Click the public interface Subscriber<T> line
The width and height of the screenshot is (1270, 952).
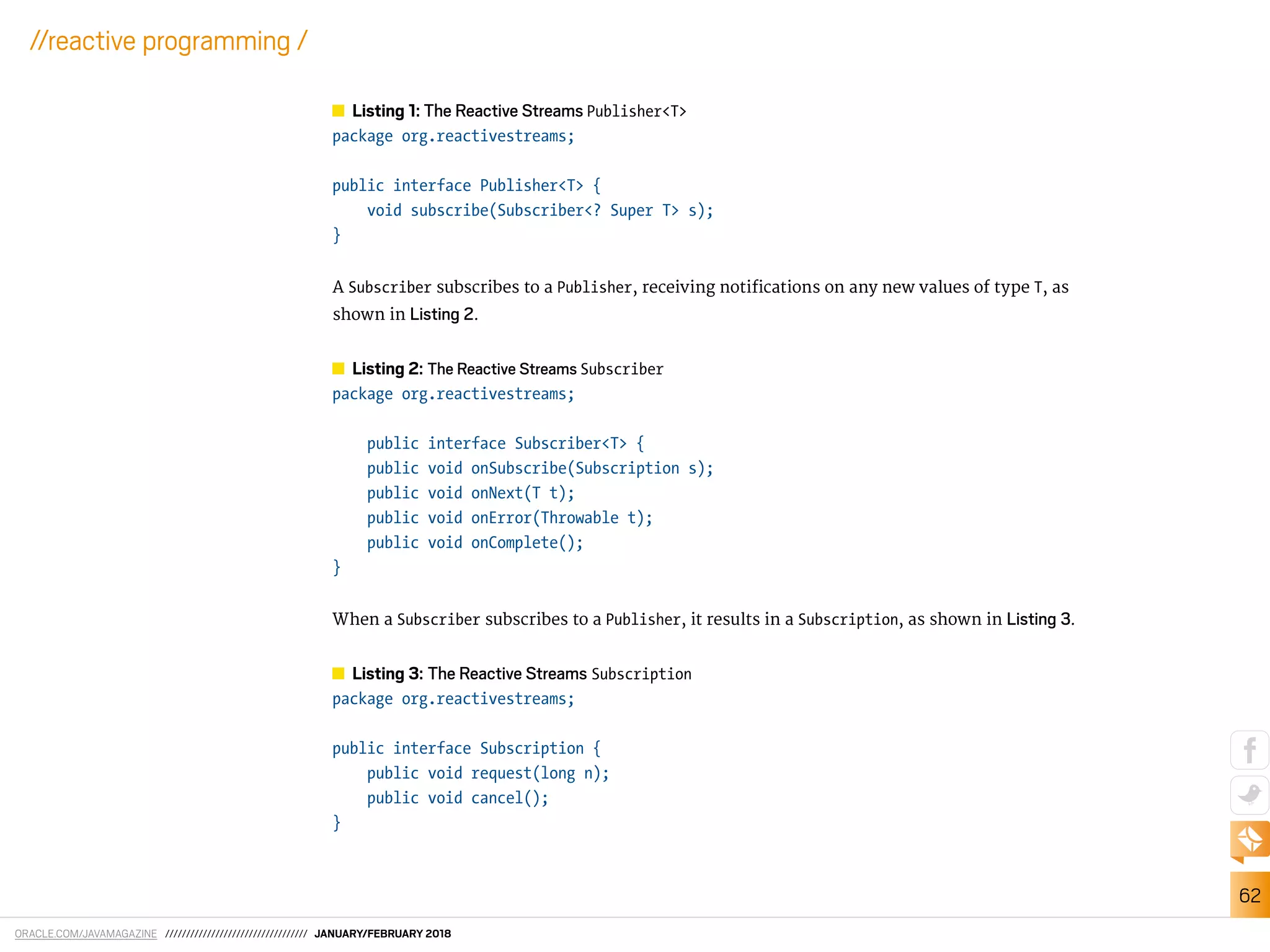(x=505, y=444)
